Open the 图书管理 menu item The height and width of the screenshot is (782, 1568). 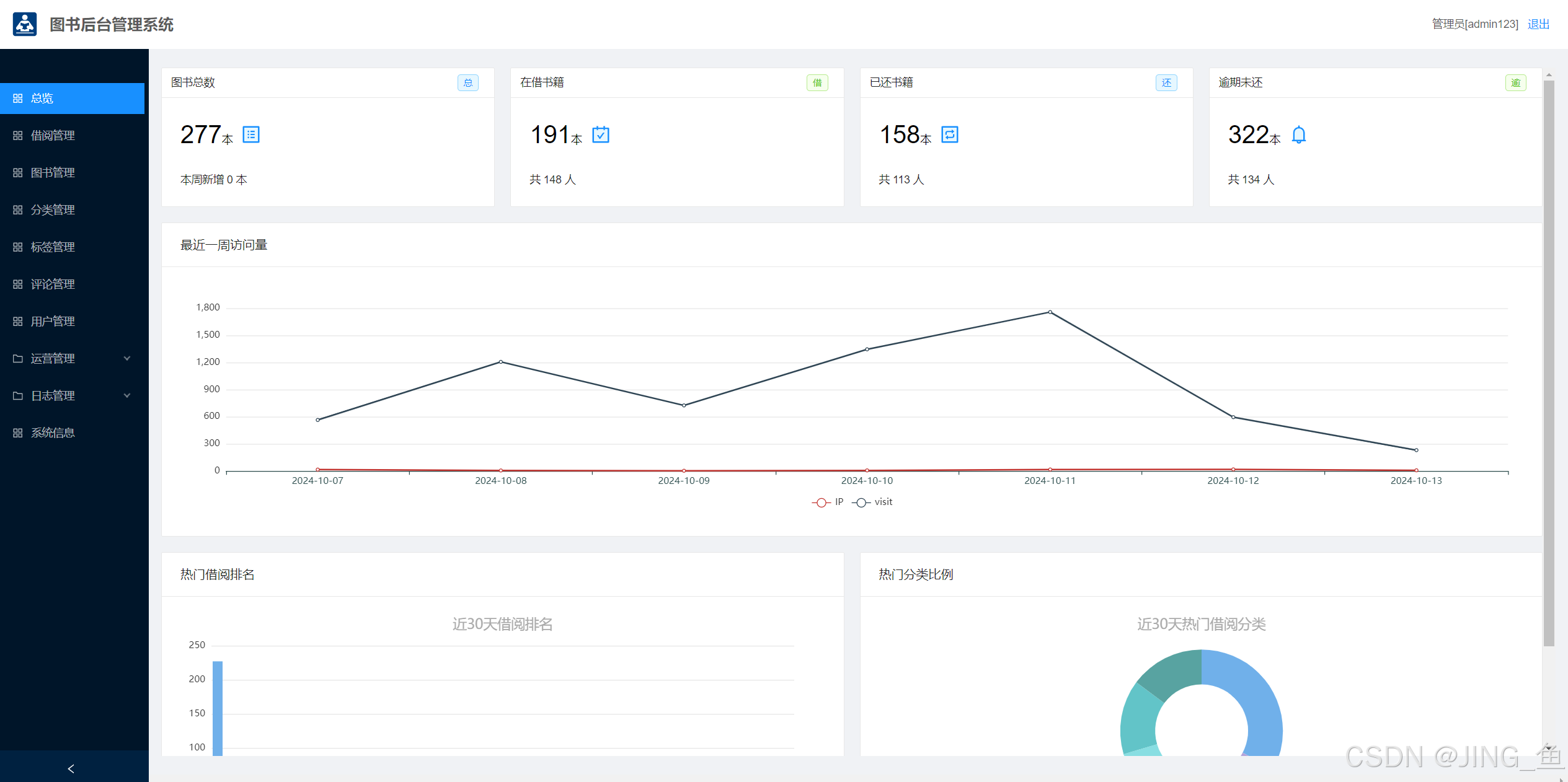[53, 172]
